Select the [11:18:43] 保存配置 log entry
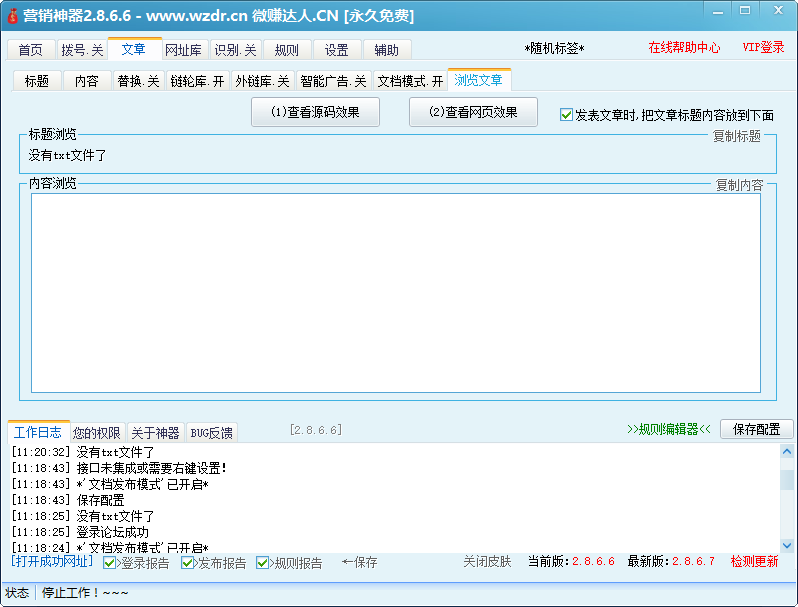Viewport: 798px width, 607px height. [x=68, y=500]
